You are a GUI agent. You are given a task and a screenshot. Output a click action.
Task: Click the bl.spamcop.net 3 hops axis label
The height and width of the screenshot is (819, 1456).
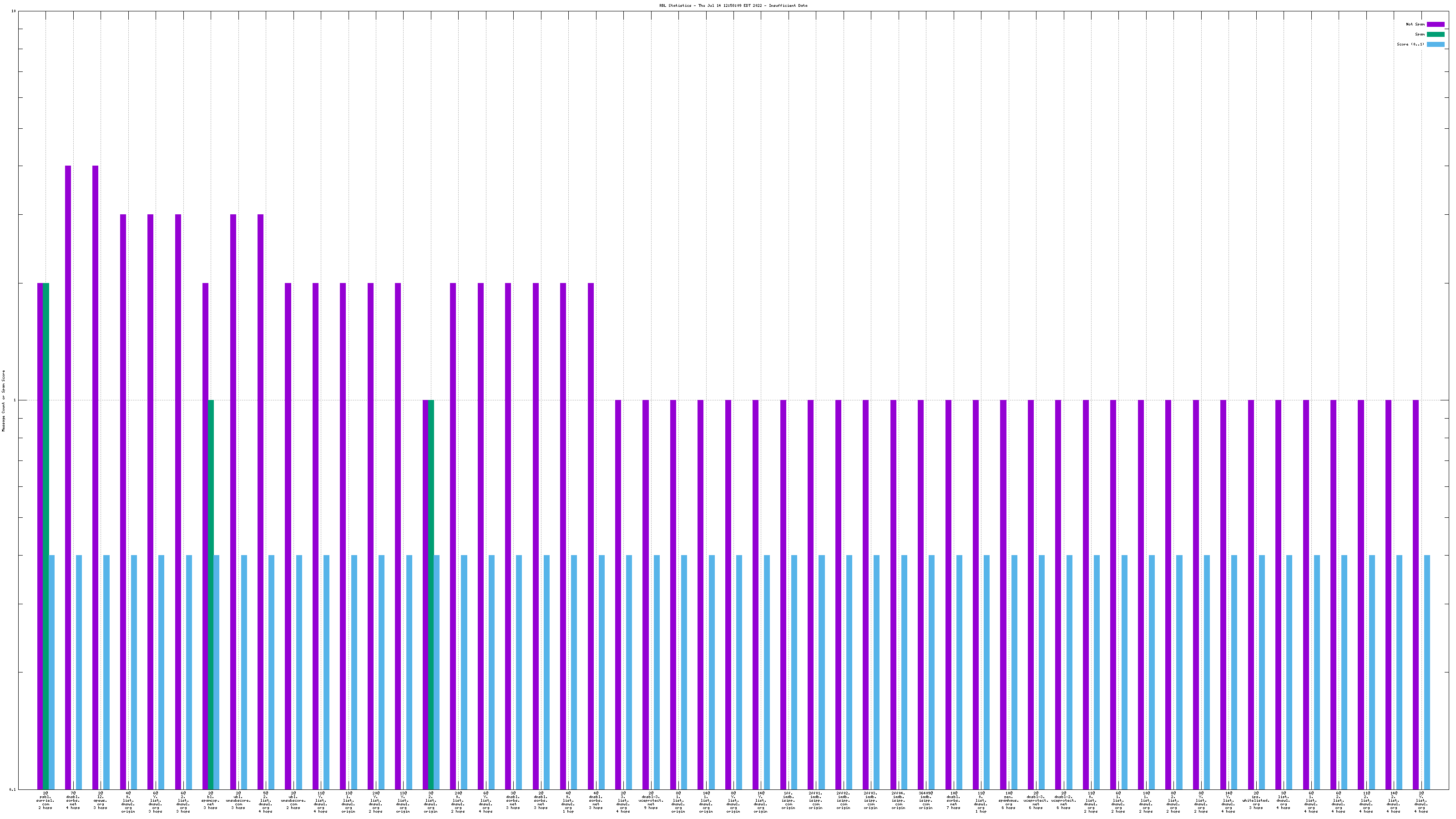point(210,801)
